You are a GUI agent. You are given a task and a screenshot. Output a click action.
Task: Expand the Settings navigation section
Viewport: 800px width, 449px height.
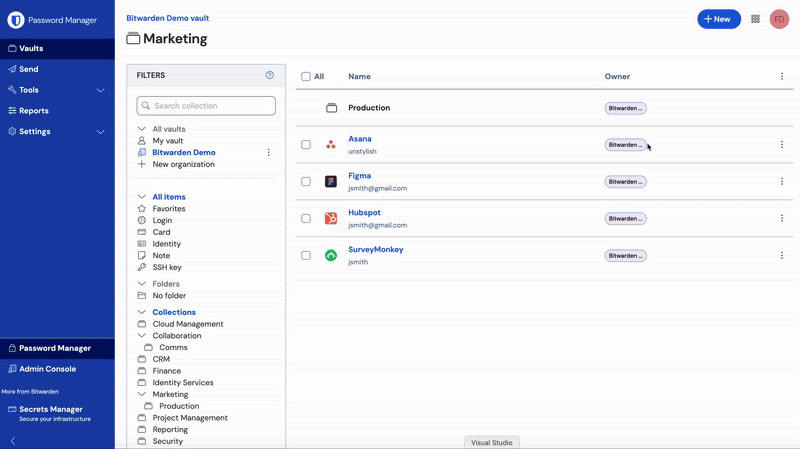click(100, 132)
